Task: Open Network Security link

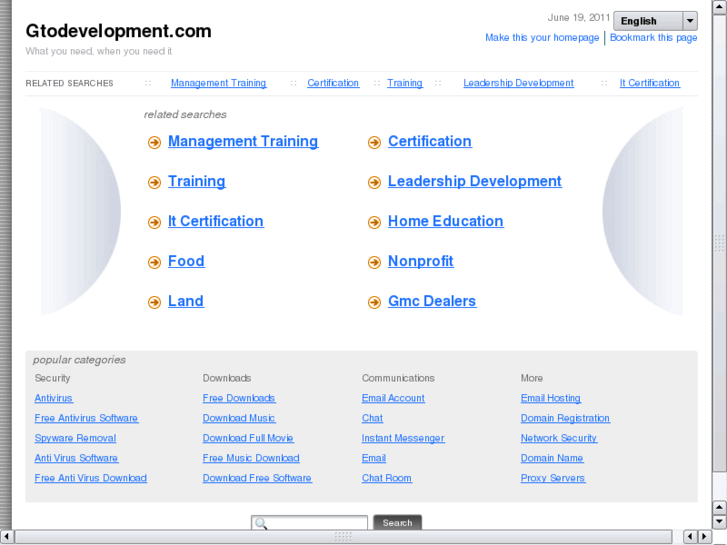Action: tap(558, 438)
